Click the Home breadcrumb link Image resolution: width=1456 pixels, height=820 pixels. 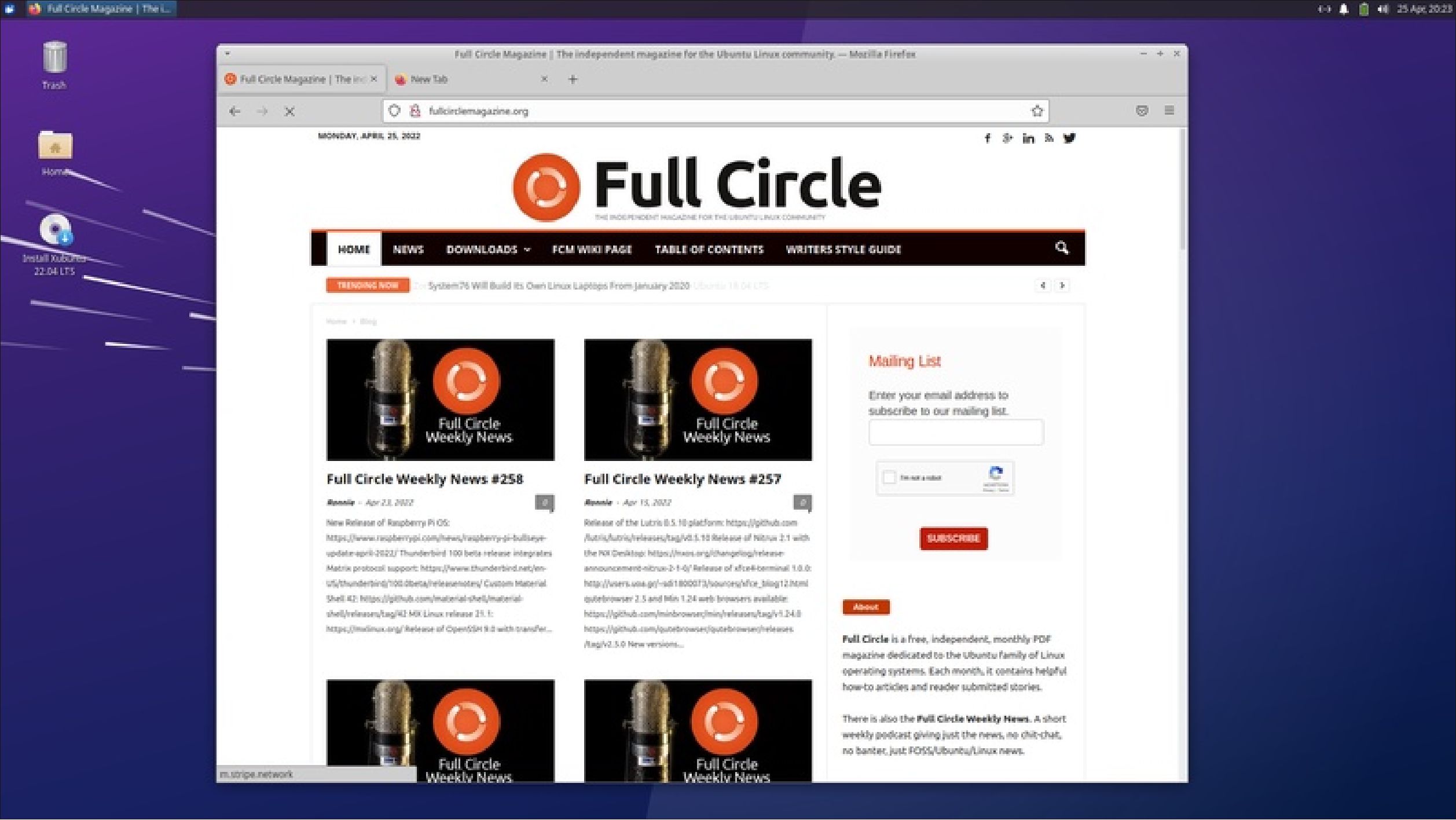336,321
